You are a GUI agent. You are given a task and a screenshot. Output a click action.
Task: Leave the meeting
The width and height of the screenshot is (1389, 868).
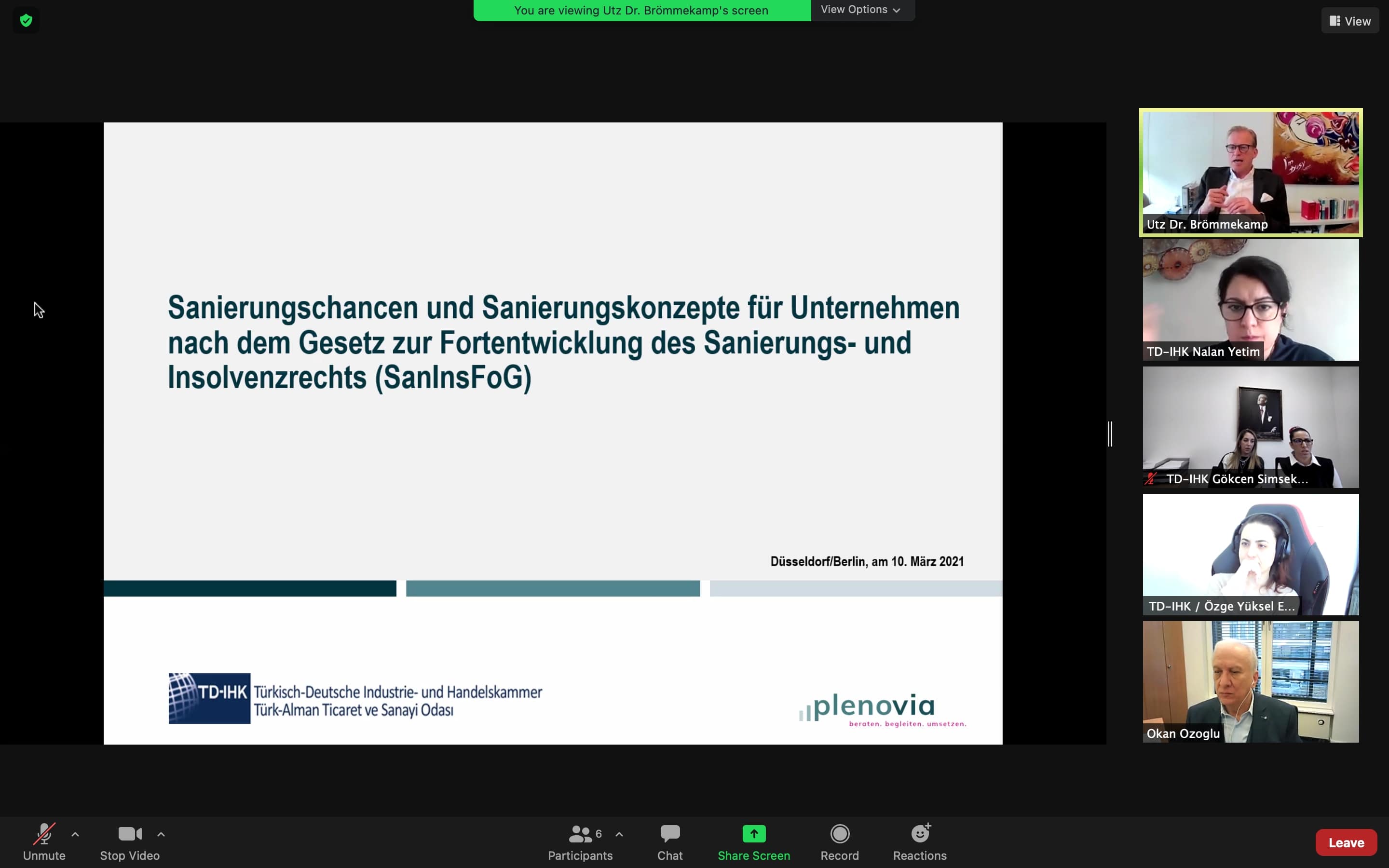[x=1346, y=842]
